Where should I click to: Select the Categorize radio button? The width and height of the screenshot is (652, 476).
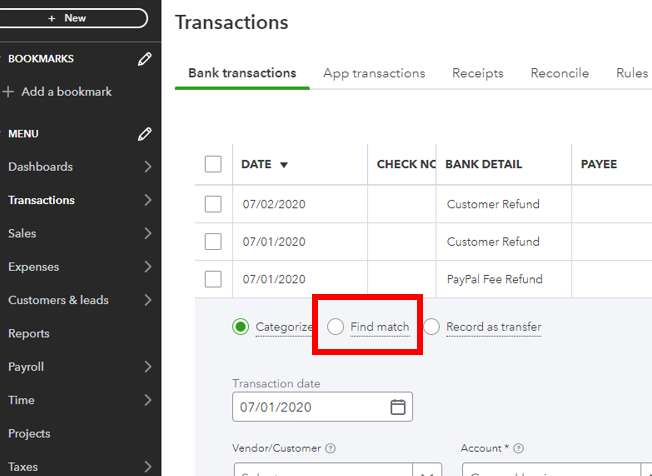coord(240,327)
